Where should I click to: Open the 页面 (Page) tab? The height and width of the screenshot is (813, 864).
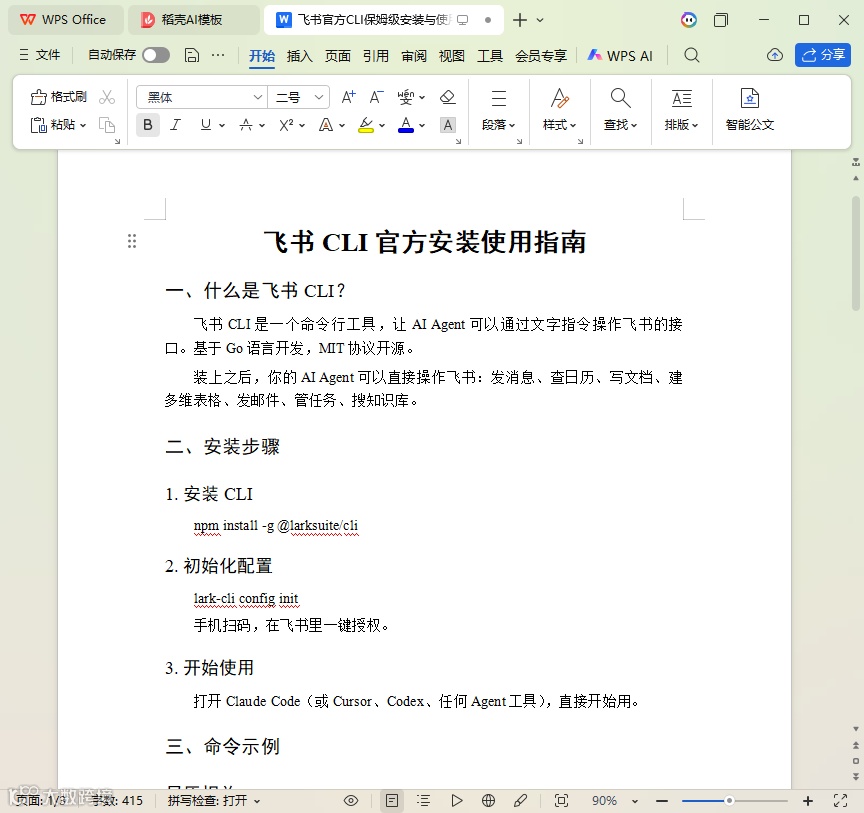338,56
